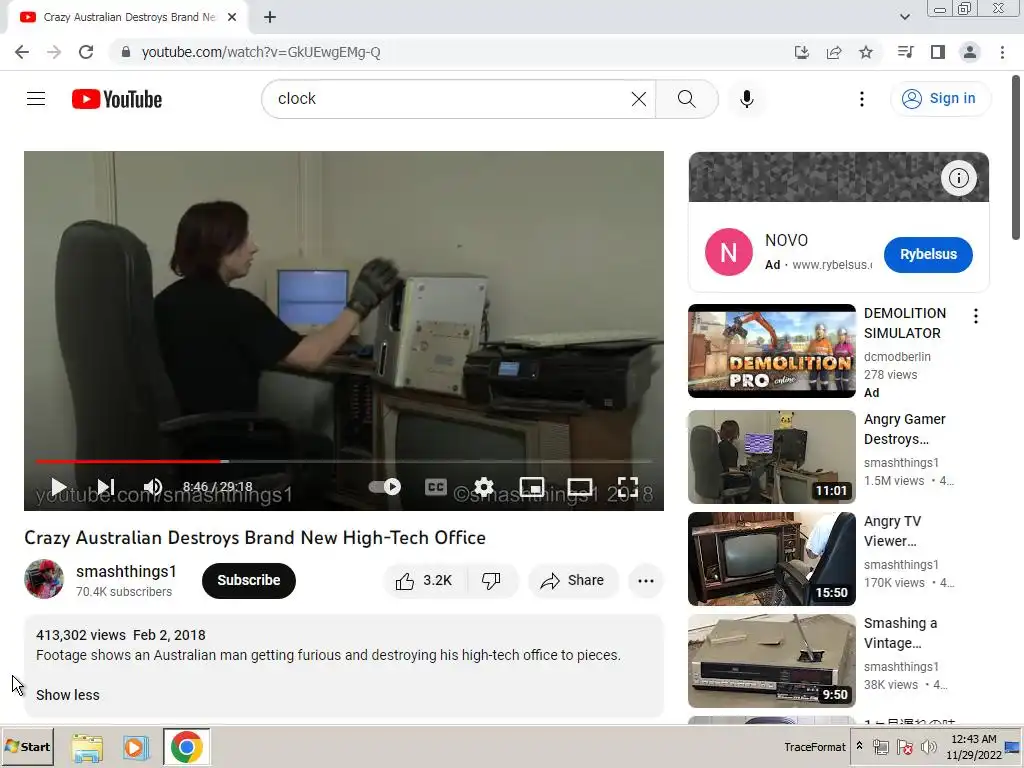Go forward in browser
Image resolution: width=1024 pixels, height=768 pixels.
pos(54,52)
